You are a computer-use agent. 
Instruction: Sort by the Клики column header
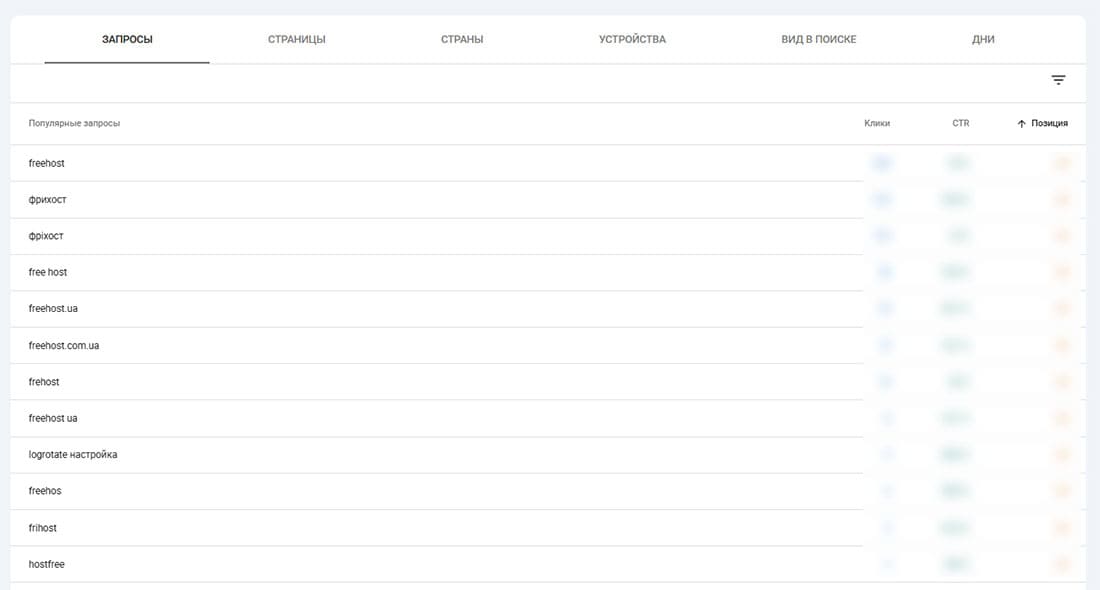click(x=877, y=123)
